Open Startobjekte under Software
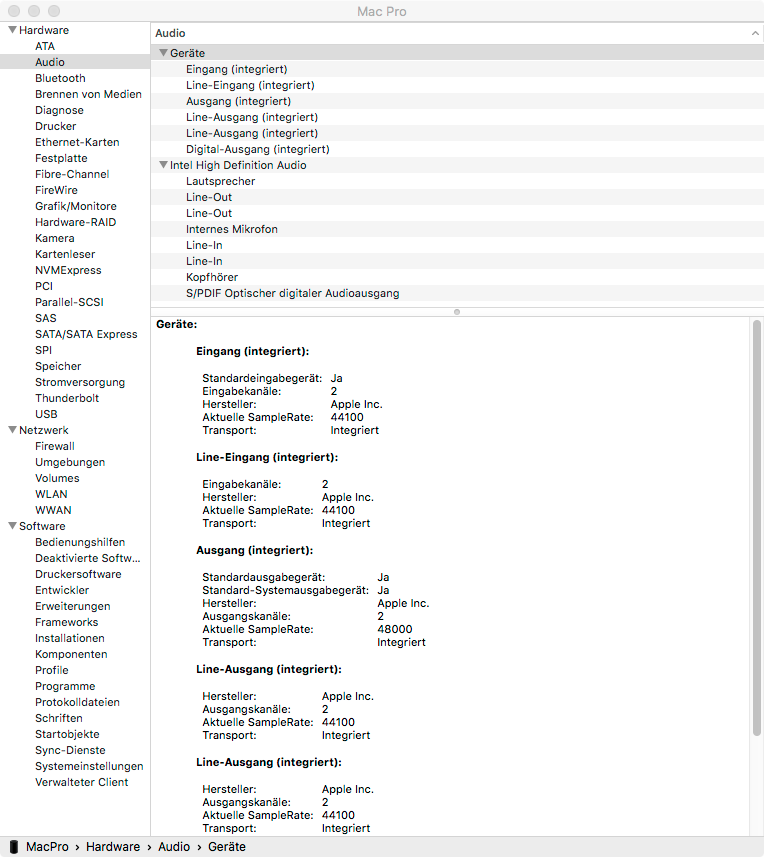This screenshot has width=764, height=857. point(67,734)
